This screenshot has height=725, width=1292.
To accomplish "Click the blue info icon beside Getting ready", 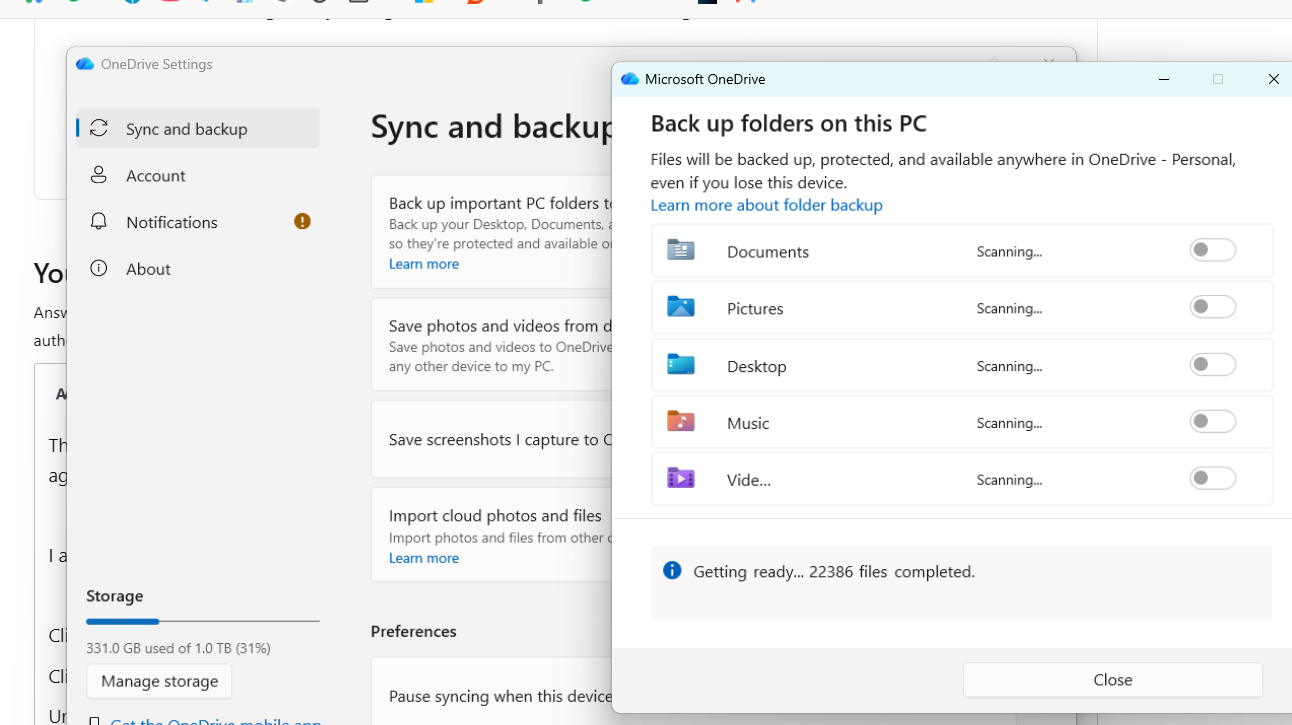I will [672, 571].
